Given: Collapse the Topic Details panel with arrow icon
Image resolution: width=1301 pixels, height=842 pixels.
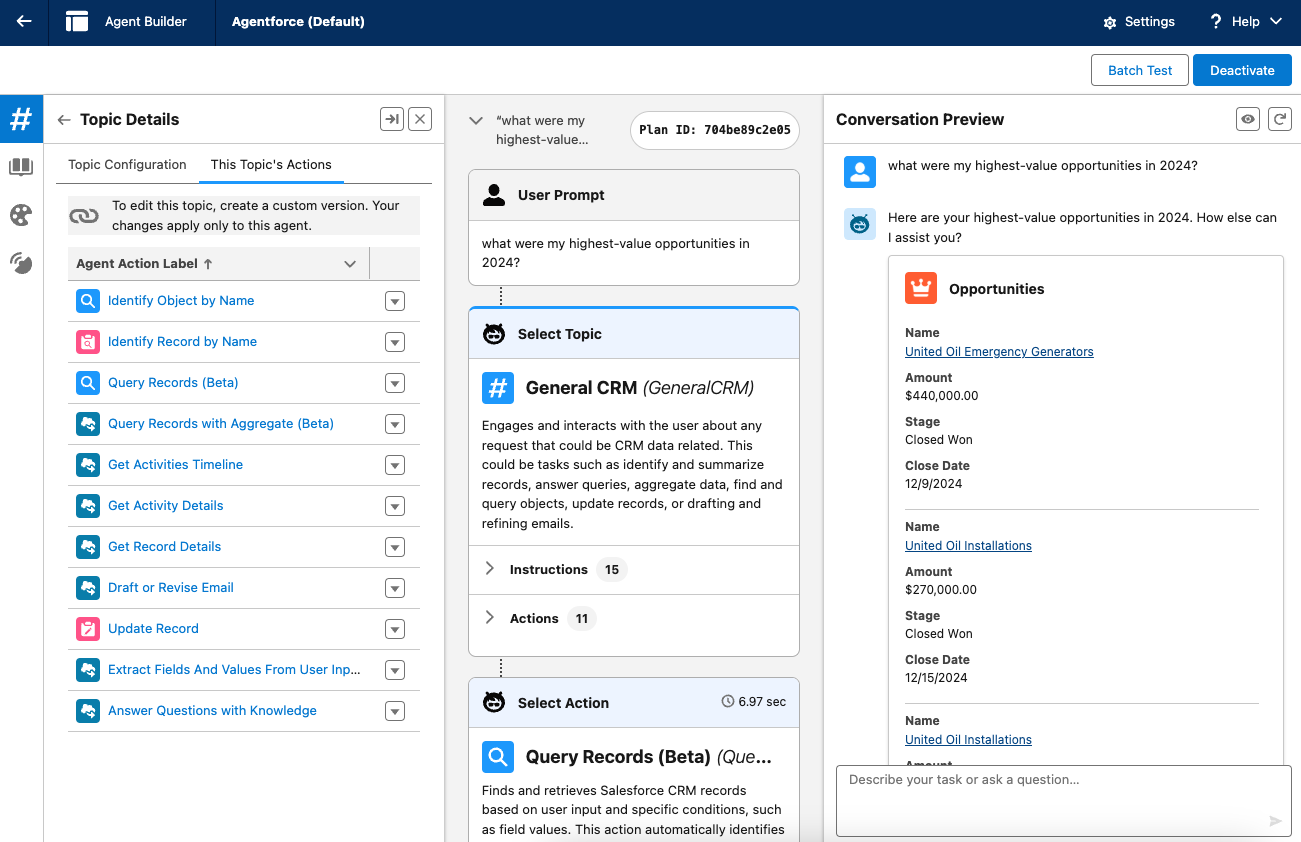Looking at the screenshot, I should coord(391,119).
